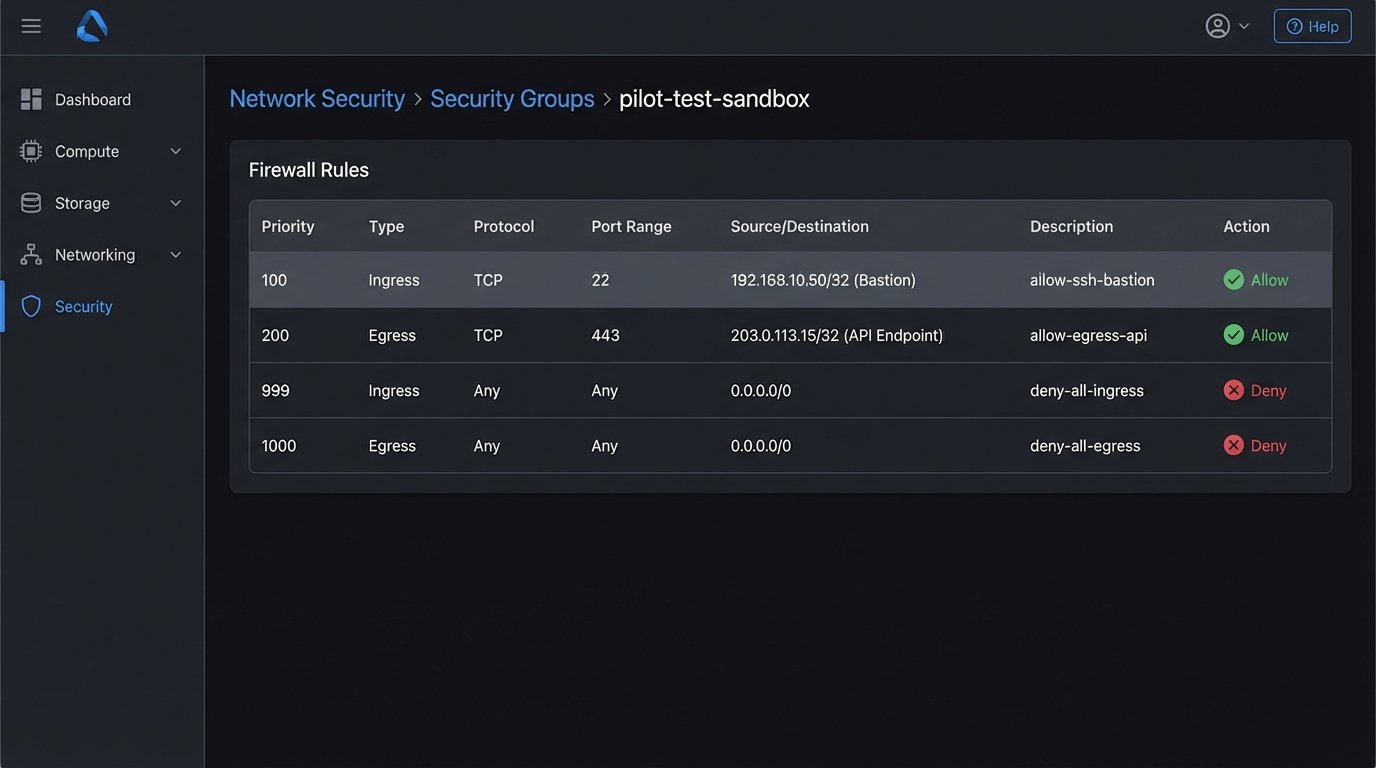
Task: Select the Compute sidebar icon
Action: coord(31,150)
